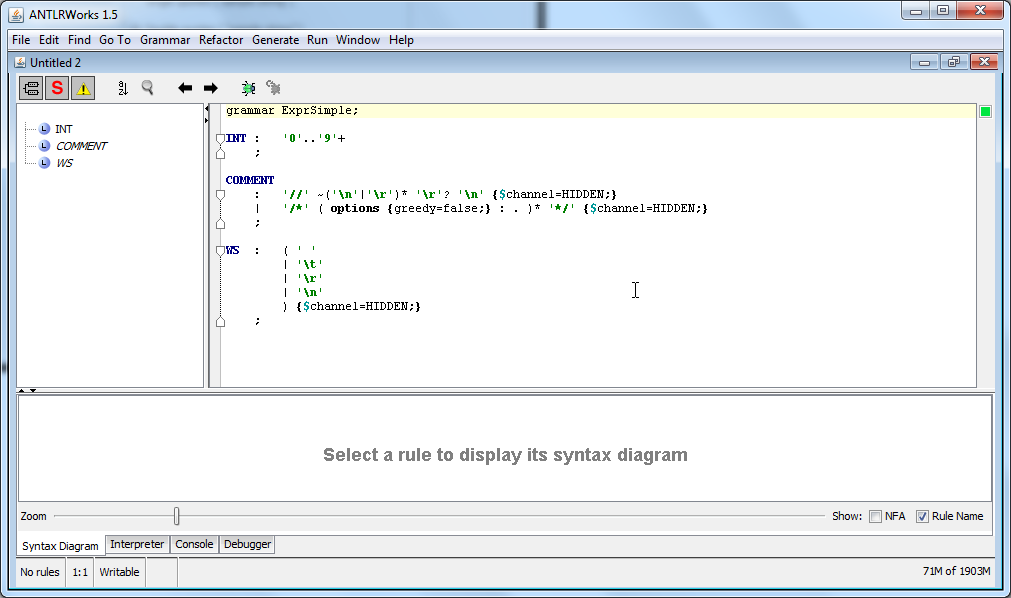Toggle the yellow warning ideas button

click(x=83, y=88)
